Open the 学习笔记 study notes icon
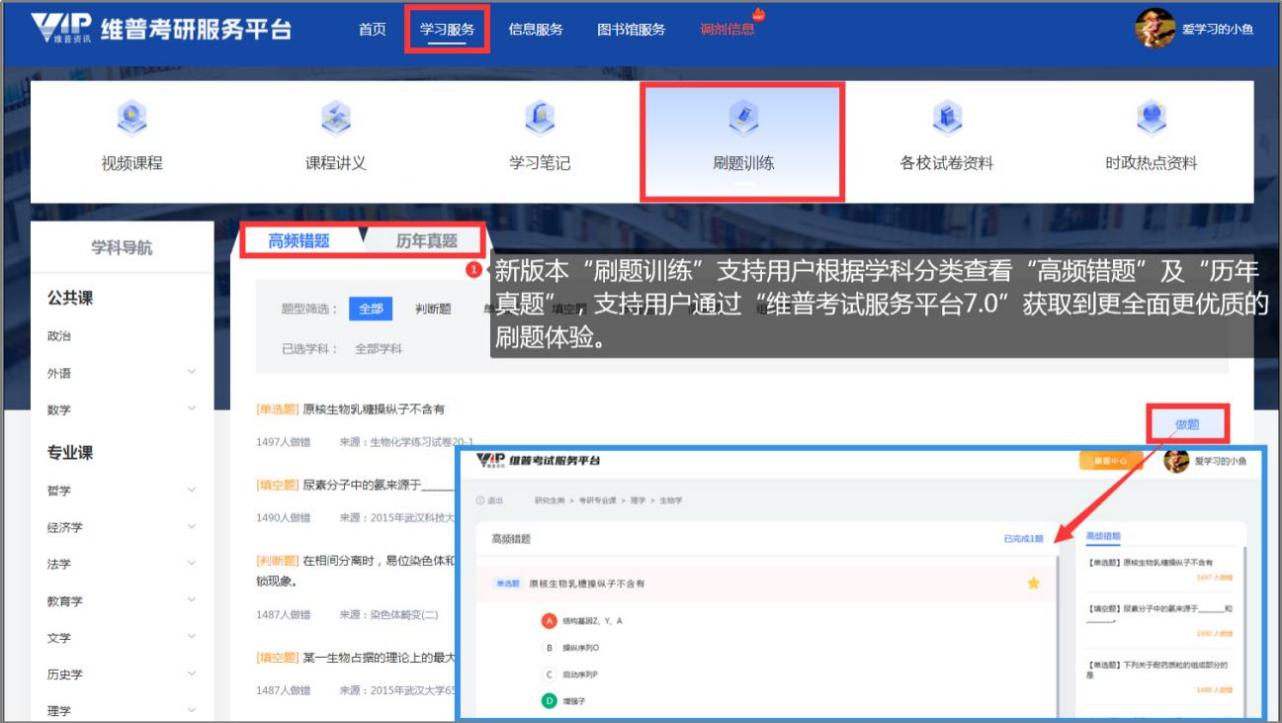 coord(540,120)
